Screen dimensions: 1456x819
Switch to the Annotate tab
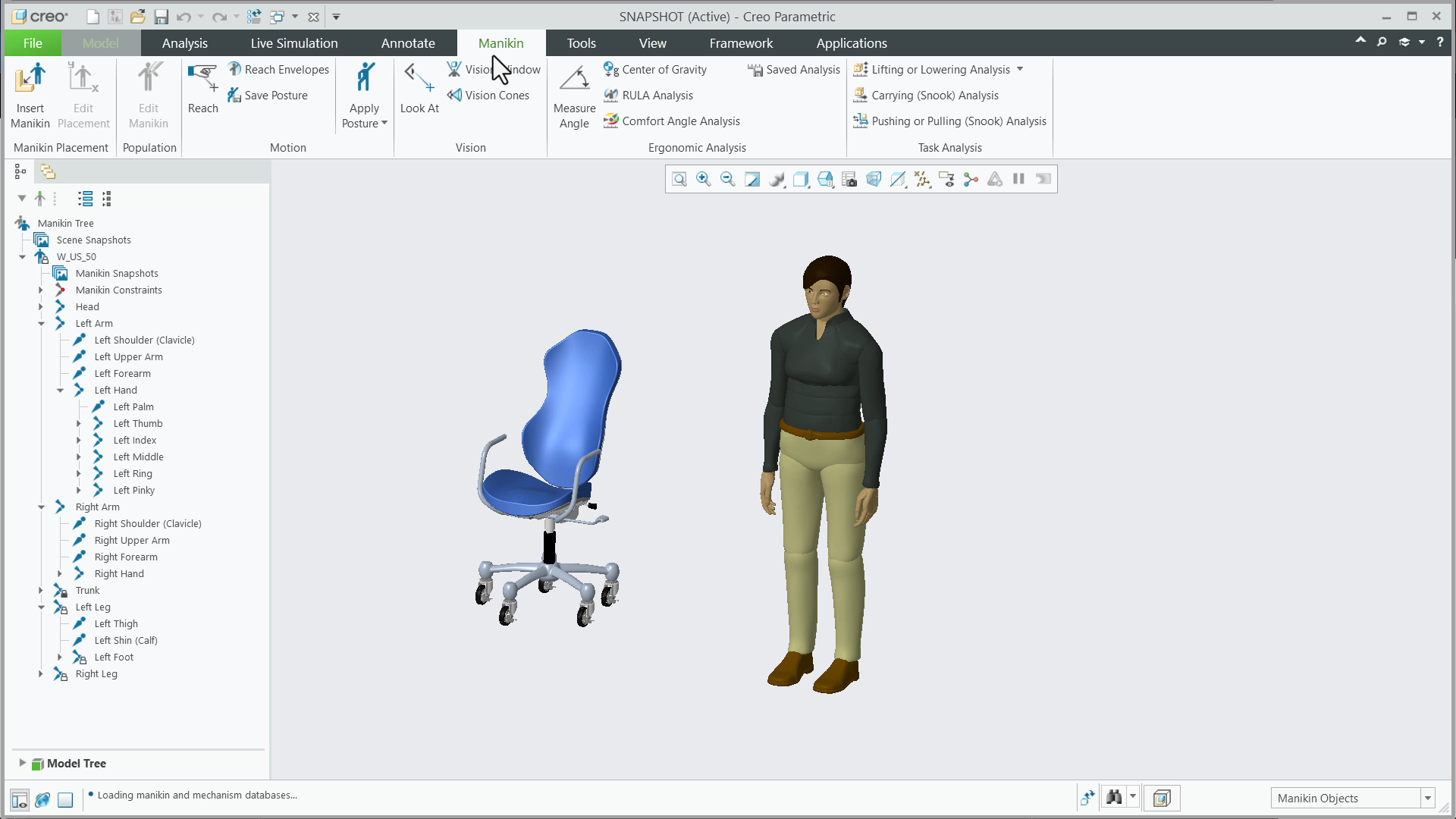[408, 43]
